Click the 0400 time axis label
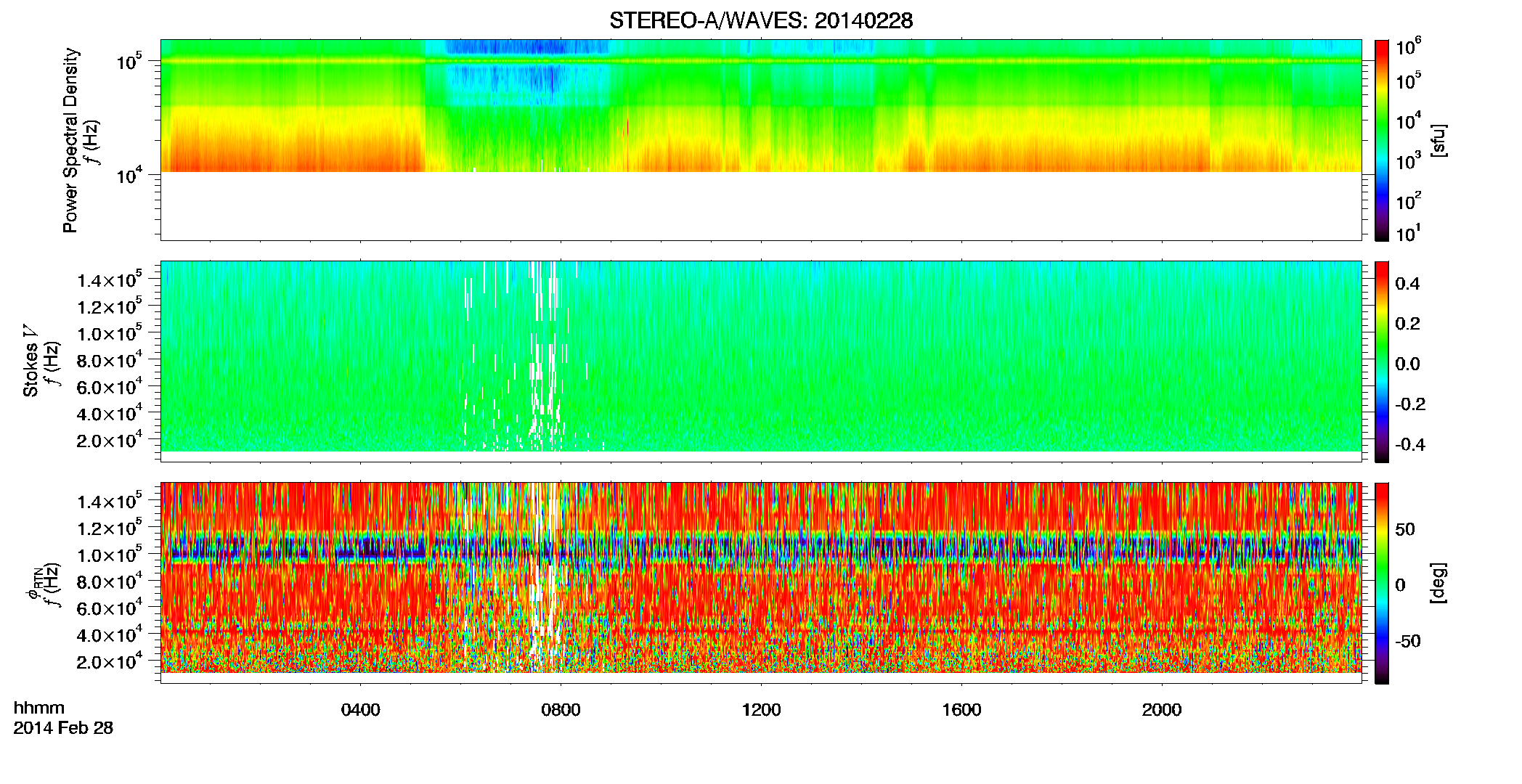The image size is (1522, 784). [x=360, y=710]
